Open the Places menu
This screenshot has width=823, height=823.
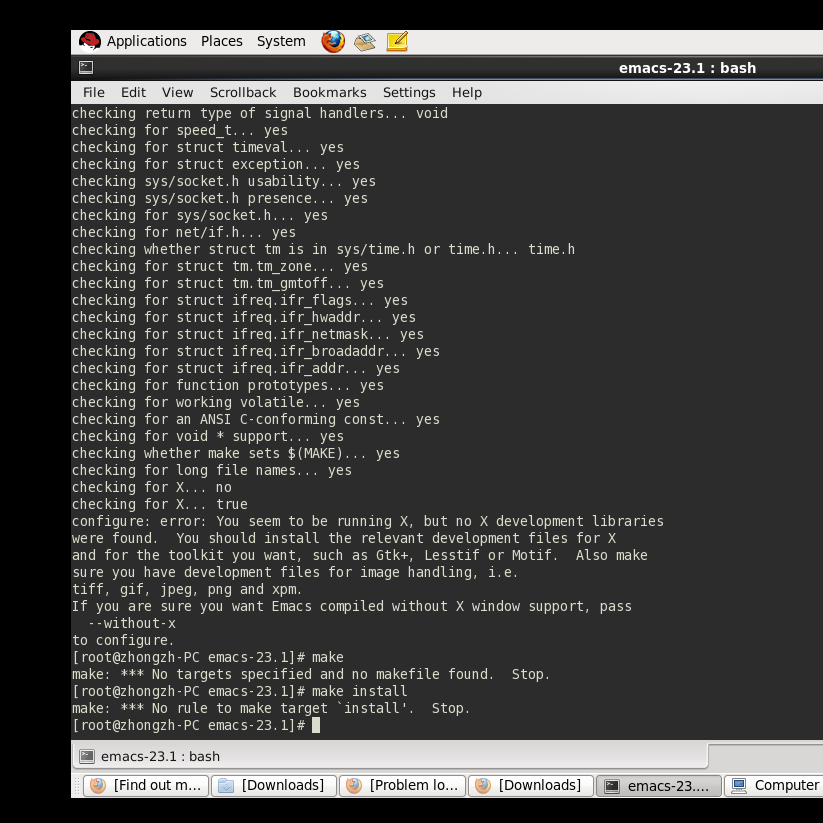click(x=221, y=41)
